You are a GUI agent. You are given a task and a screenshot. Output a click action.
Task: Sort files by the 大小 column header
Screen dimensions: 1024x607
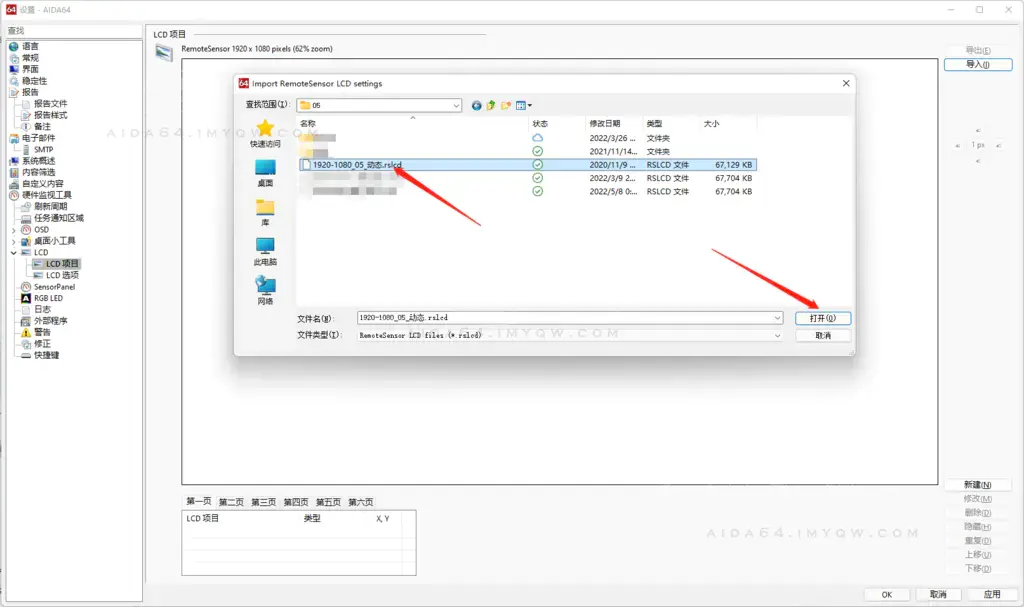[729, 123]
